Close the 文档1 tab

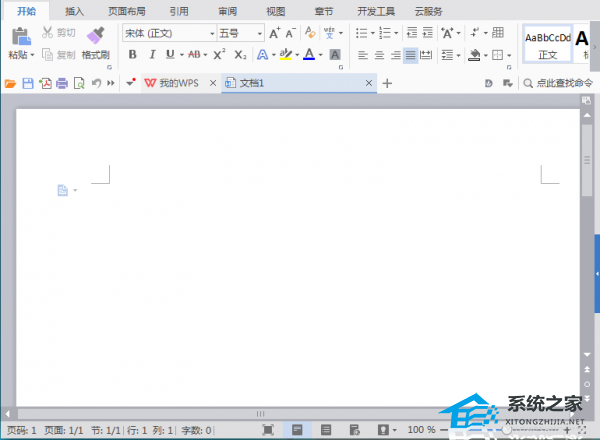point(368,83)
